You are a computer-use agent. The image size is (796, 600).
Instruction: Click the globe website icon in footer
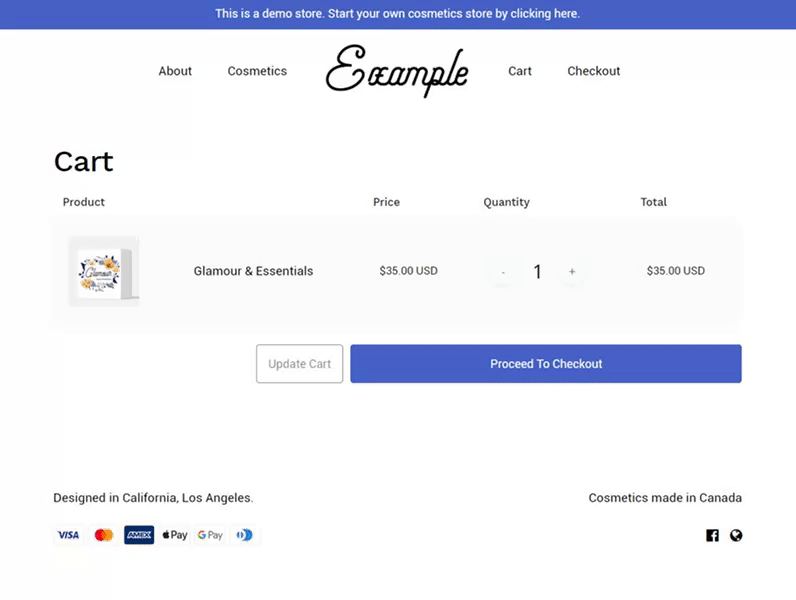coord(736,536)
